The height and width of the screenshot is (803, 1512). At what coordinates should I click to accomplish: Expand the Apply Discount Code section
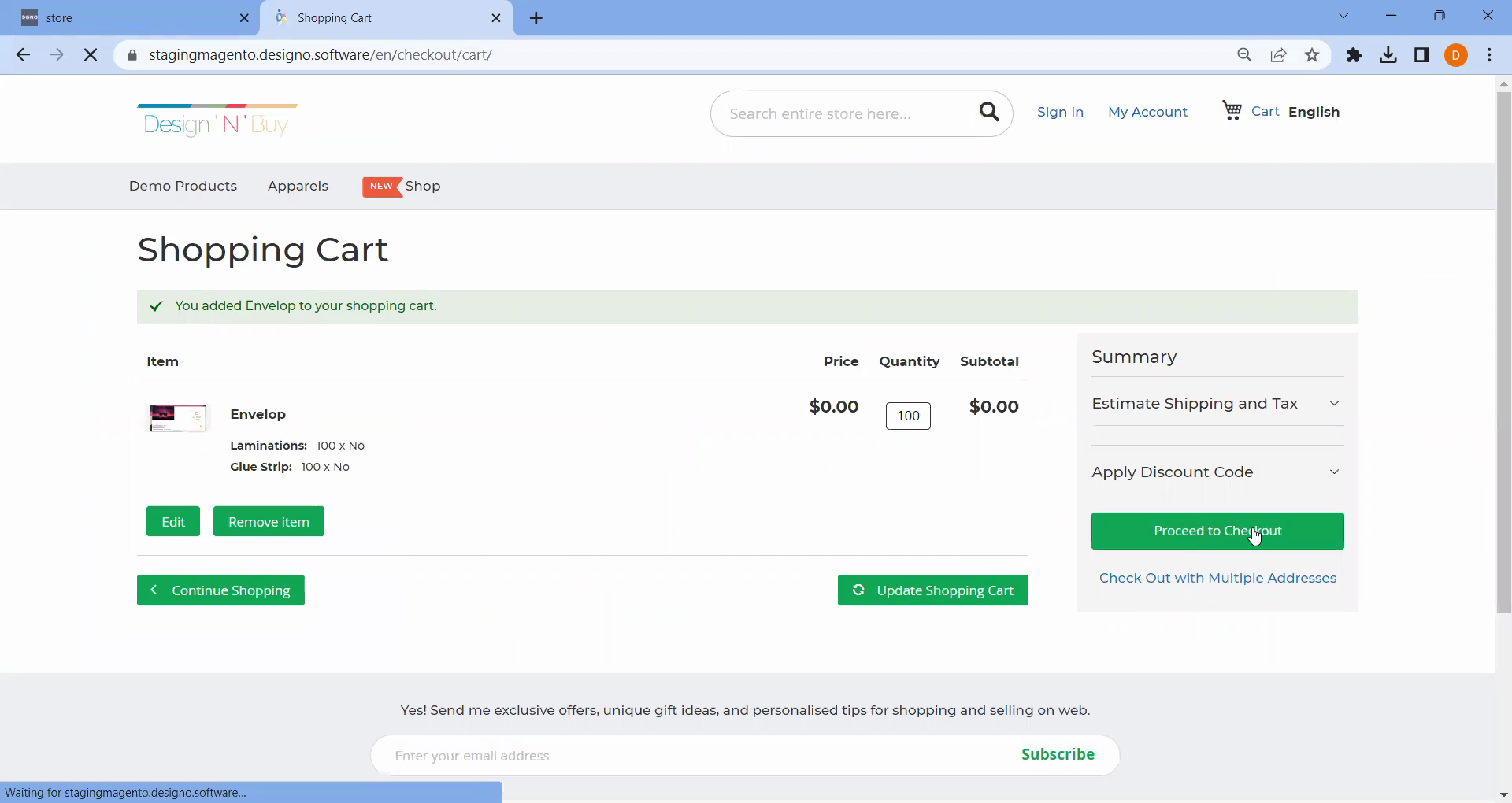click(1217, 472)
